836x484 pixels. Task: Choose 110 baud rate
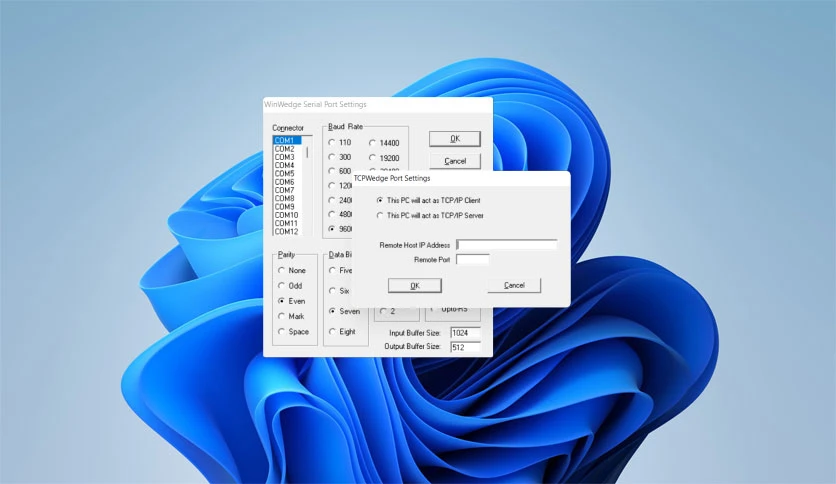(x=332, y=142)
